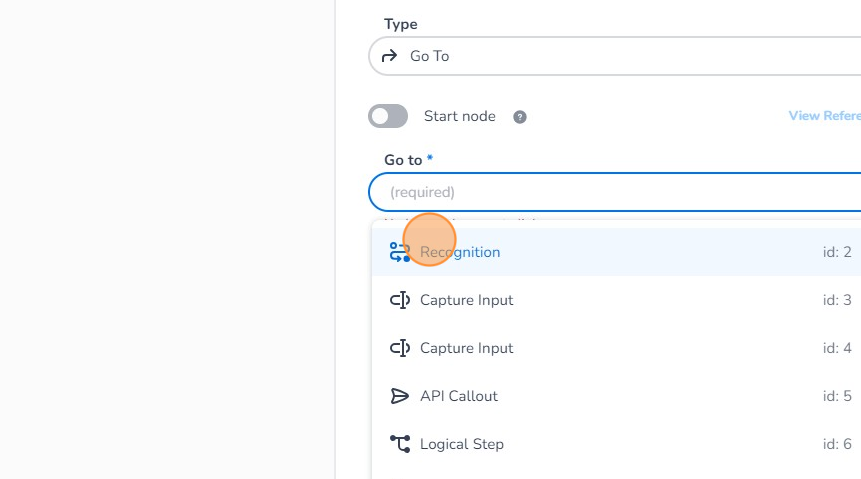
Task: Click the 'id: 5' label of API Callout
Action: [837, 396]
